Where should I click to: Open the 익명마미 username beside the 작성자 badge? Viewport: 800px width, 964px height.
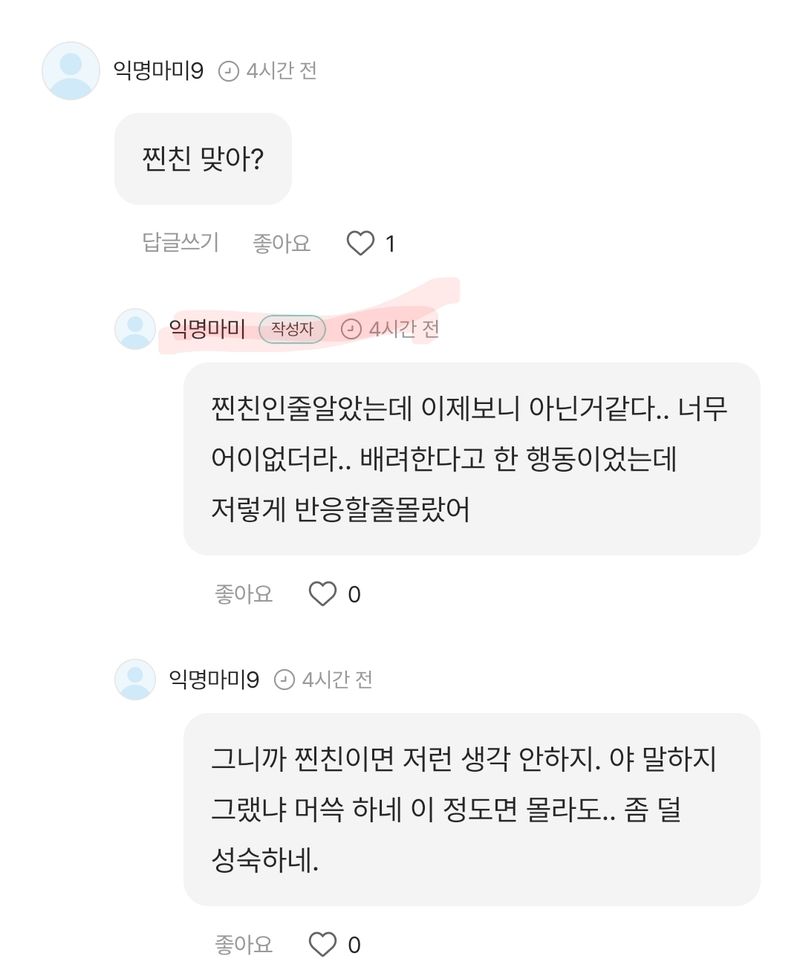(208, 329)
